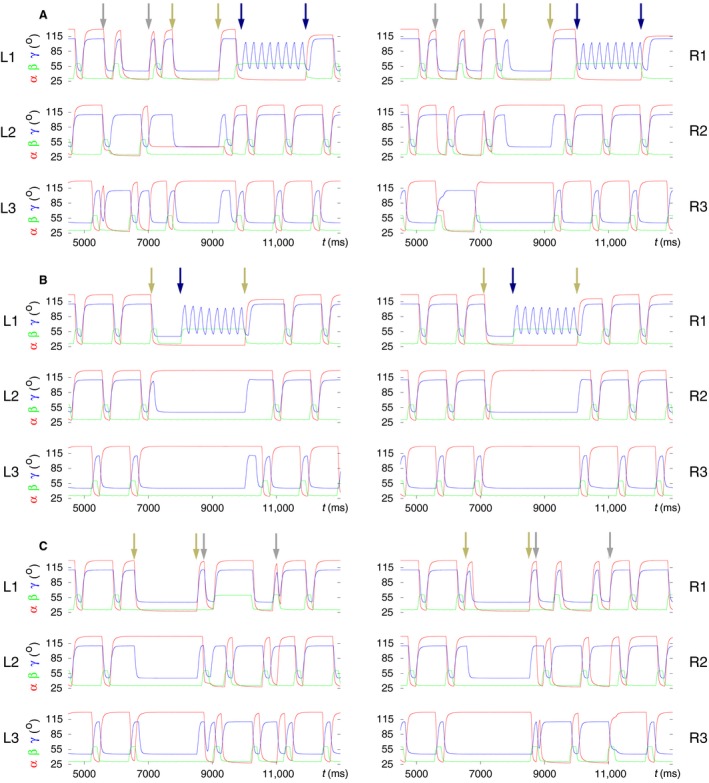709x783 pixels.
Task: Click the t (ms) label under panel C's R3 plot
Action: pos(667,774)
